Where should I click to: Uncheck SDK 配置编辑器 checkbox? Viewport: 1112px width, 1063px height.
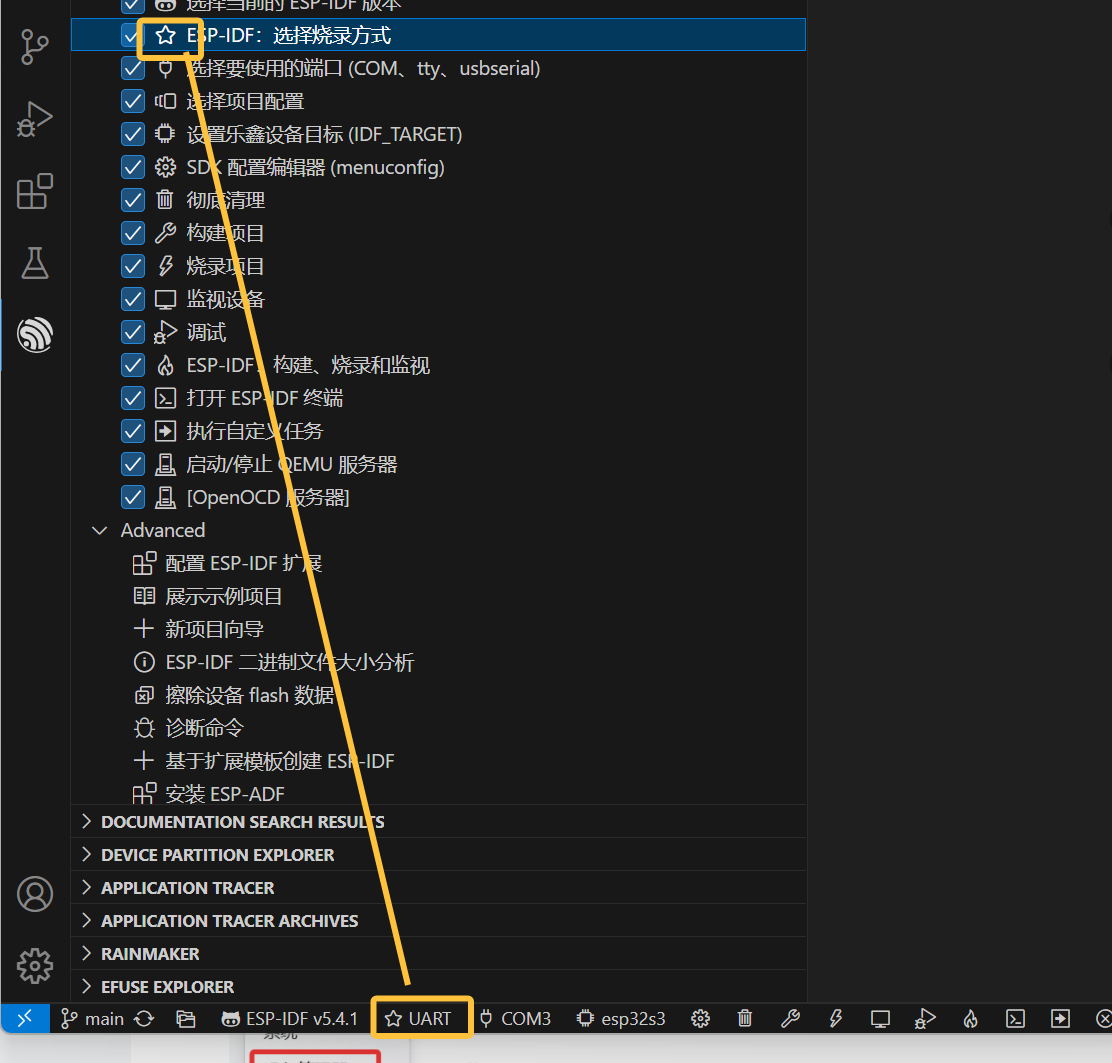[133, 167]
